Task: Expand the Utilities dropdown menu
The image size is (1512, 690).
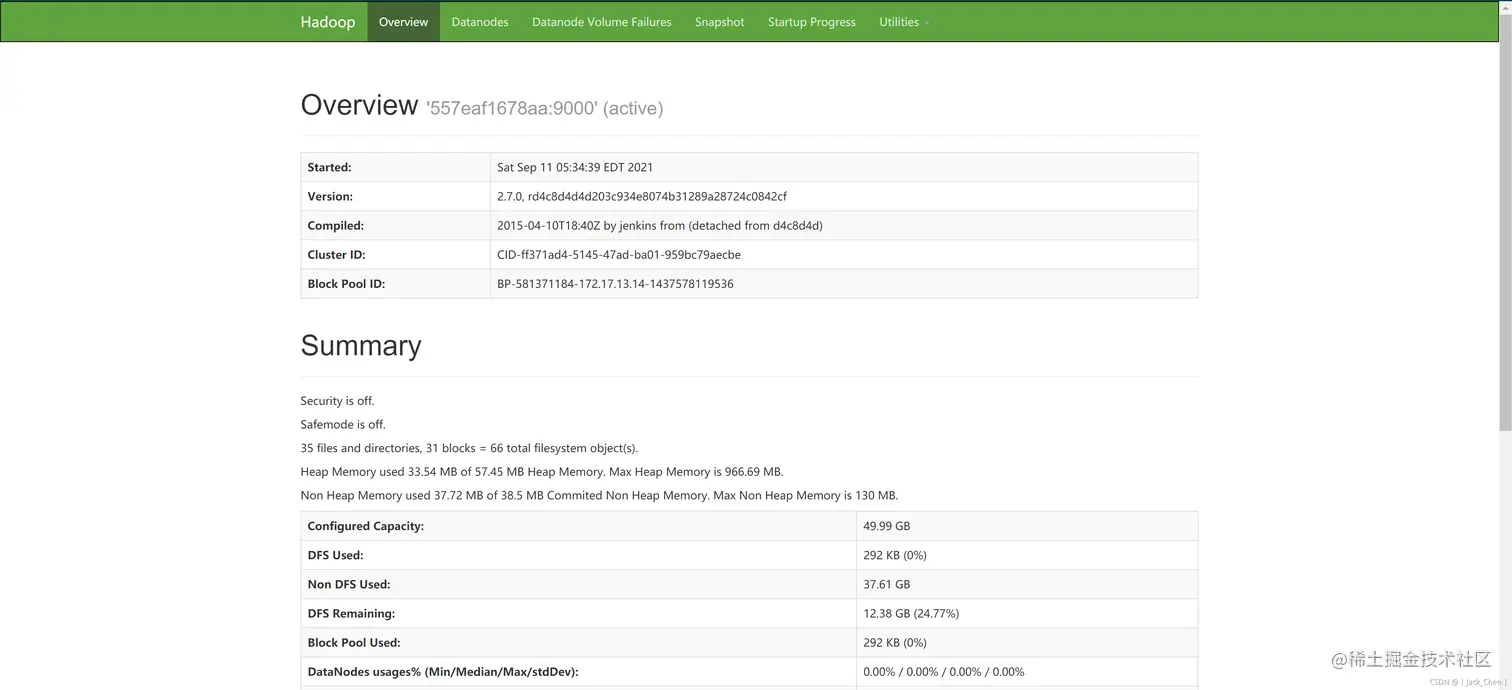Action: pos(903,22)
